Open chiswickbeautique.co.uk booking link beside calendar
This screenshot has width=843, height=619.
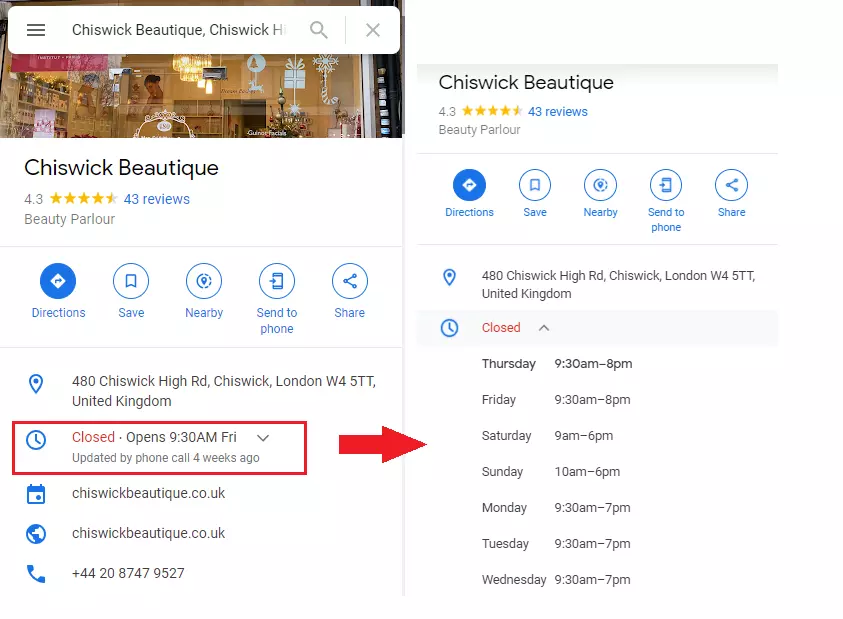[148, 493]
